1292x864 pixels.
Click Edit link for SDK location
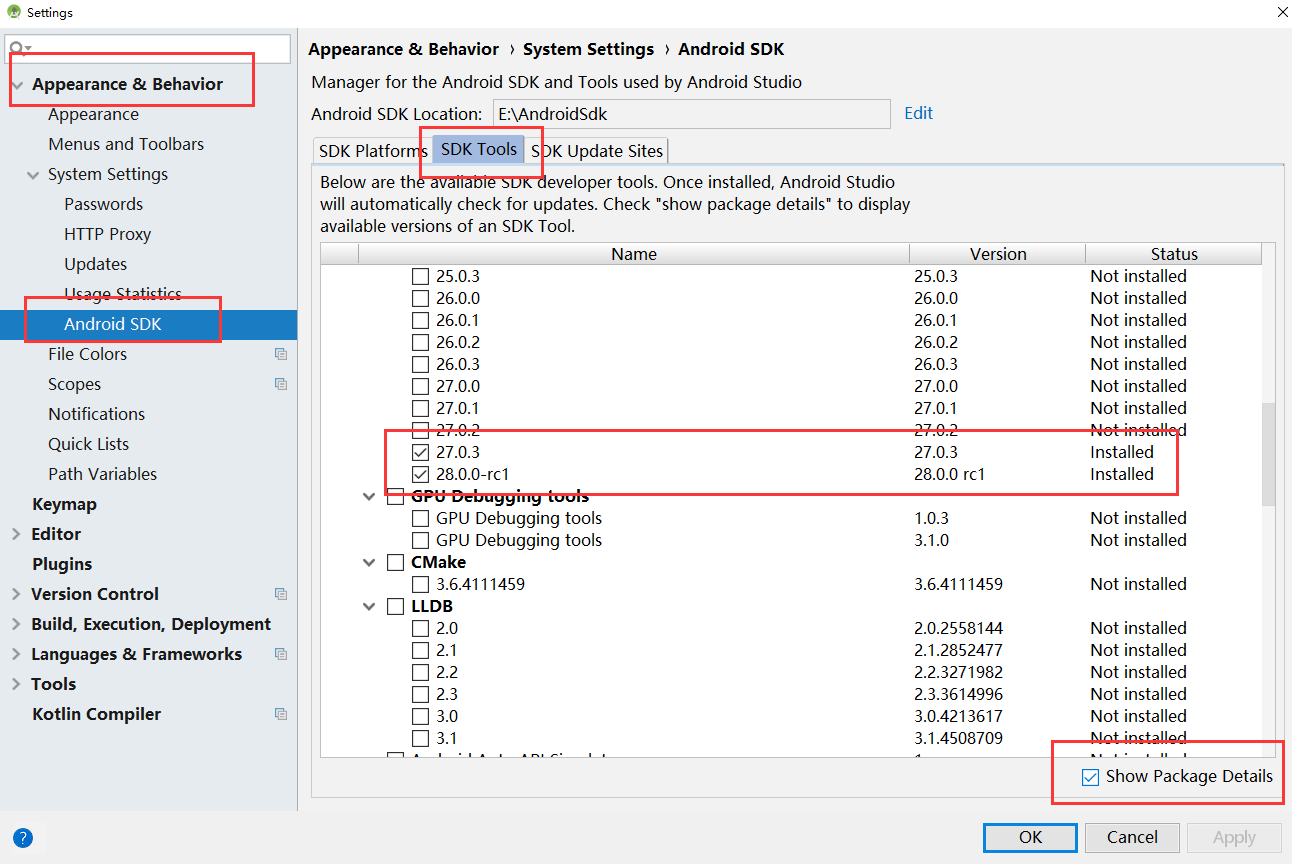918,113
